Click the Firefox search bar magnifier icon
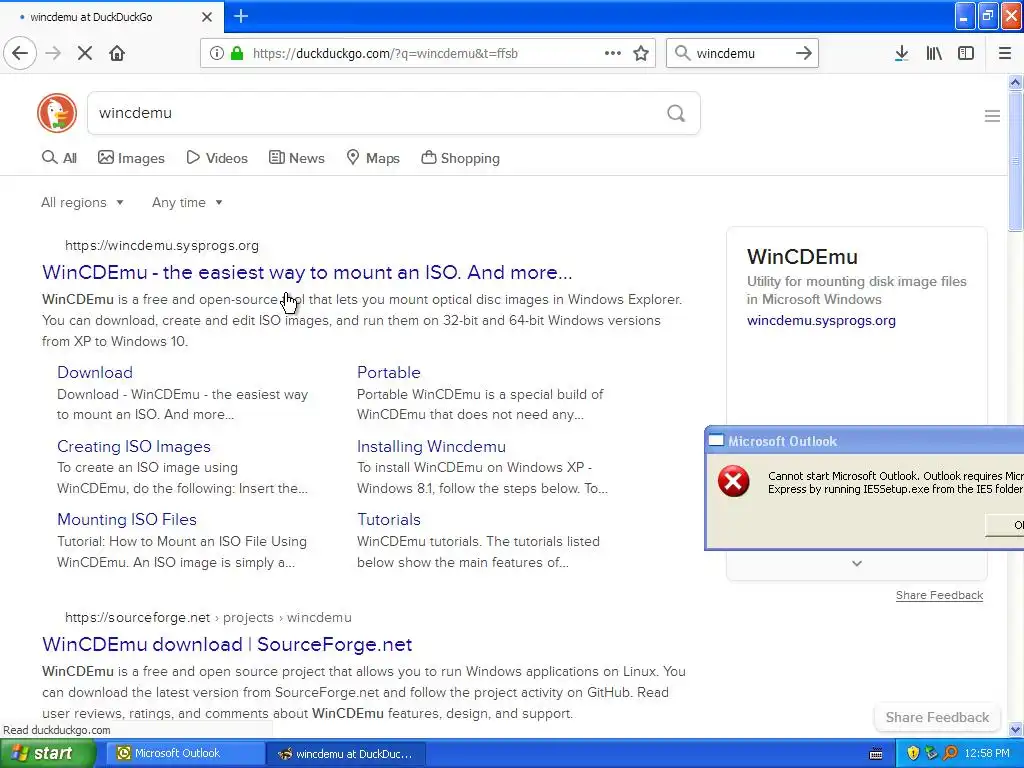The height and width of the screenshot is (768, 1024). [x=682, y=53]
